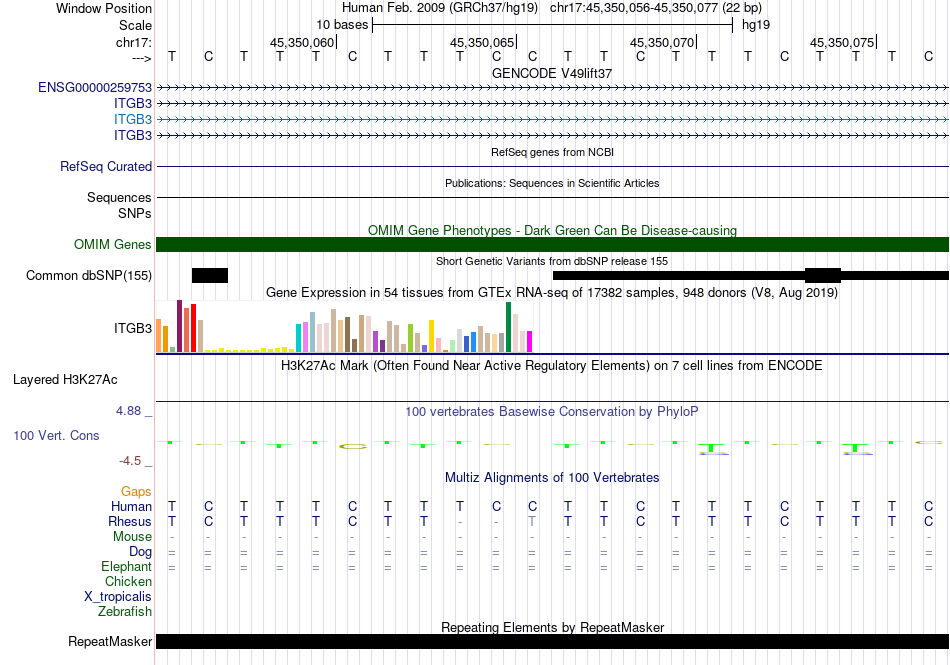The image size is (950, 665).
Task: Click the H3K27Ac Mark track title
Action: [x=552, y=366]
